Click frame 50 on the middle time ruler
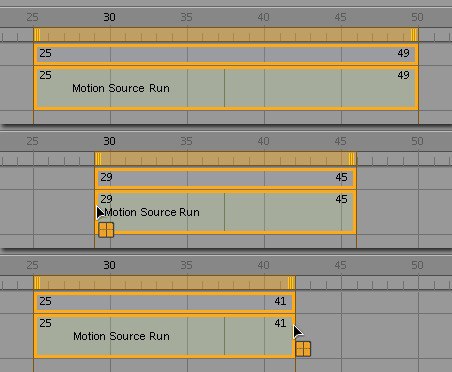Viewport: 452px width, 372px height. tap(417, 141)
